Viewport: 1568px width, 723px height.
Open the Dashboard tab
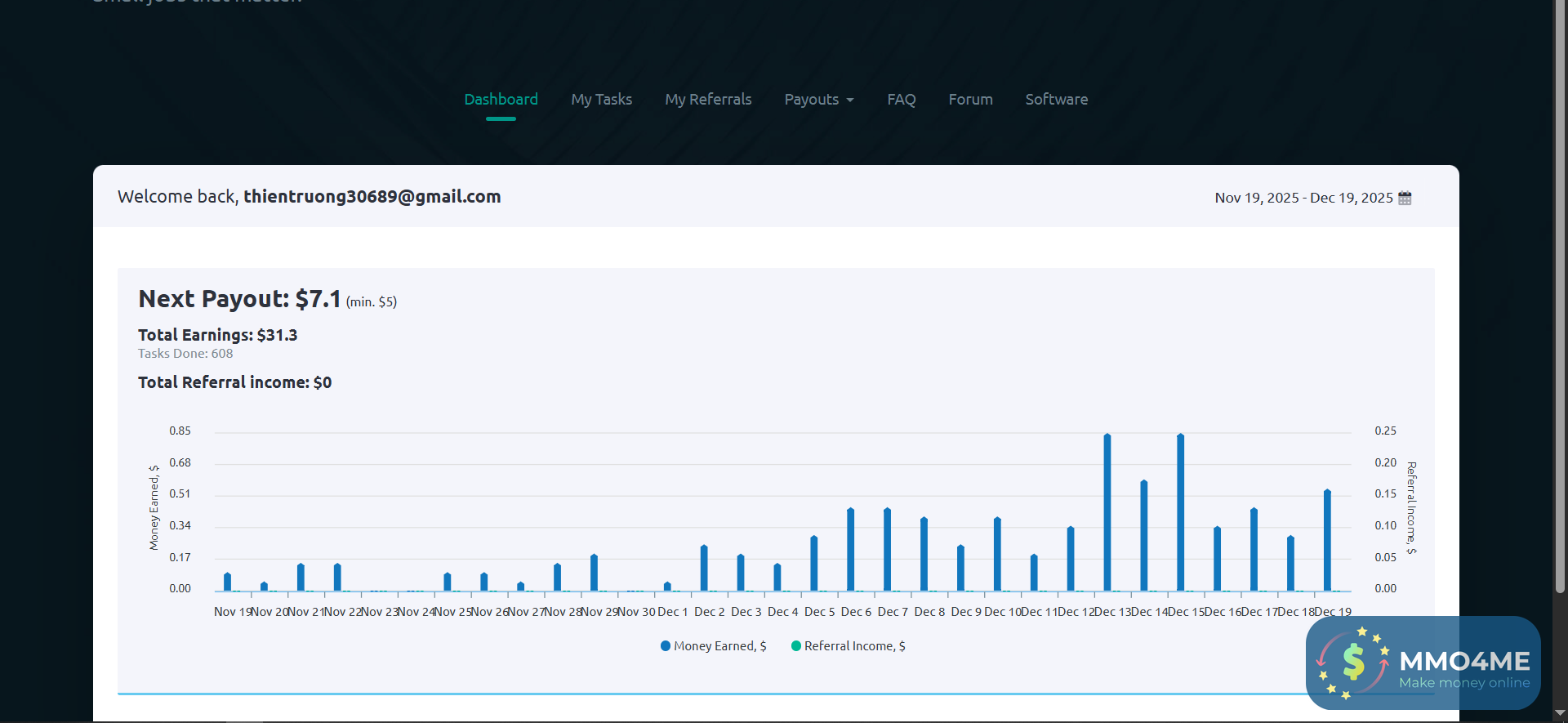tap(501, 100)
